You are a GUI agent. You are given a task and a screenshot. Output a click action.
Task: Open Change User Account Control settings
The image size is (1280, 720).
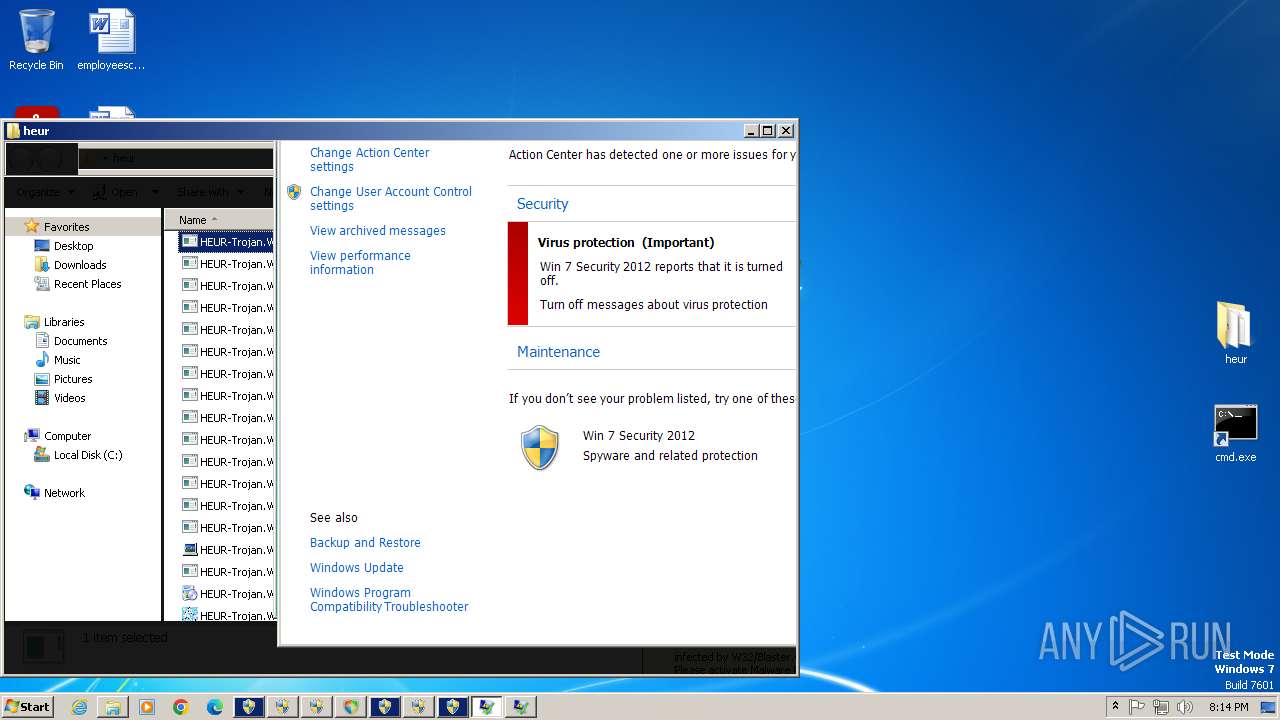point(390,199)
